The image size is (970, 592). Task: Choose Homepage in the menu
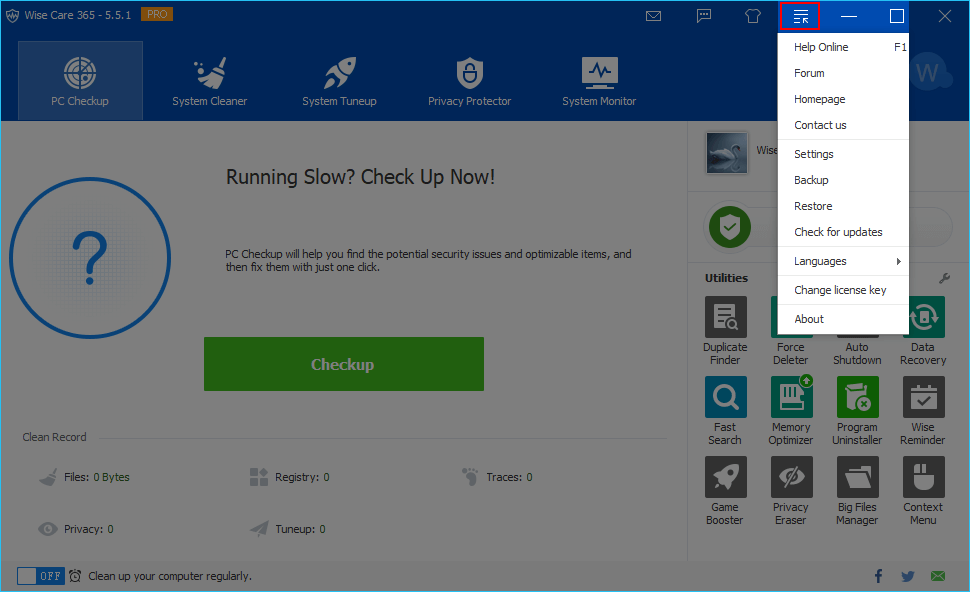point(843,99)
